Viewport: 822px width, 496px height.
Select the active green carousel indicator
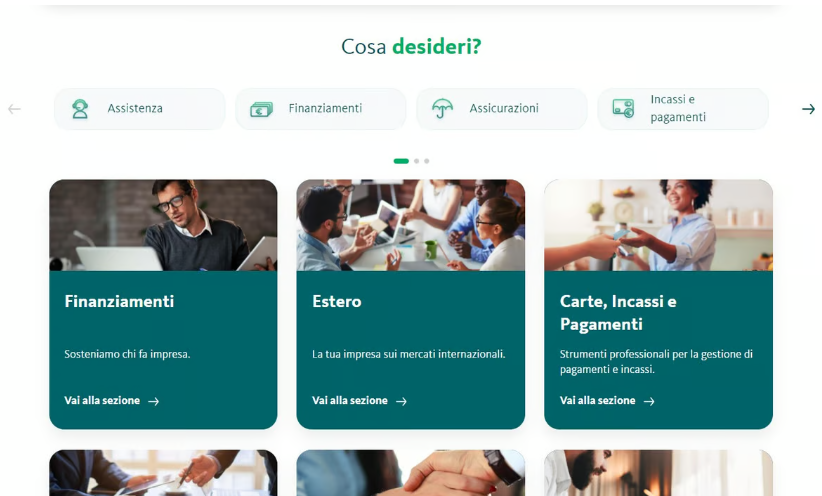(401, 161)
